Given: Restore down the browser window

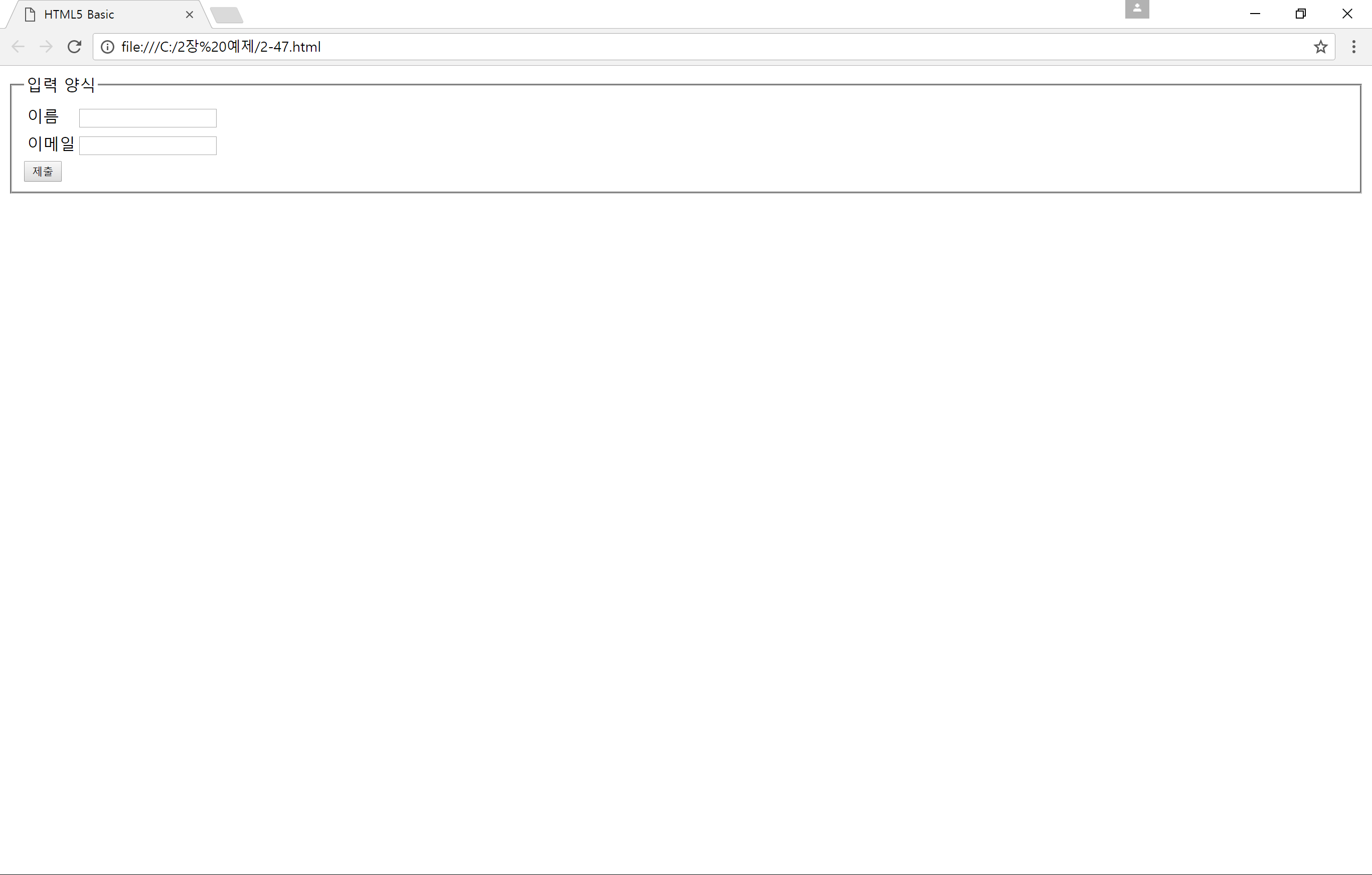Looking at the screenshot, I should pyautogui.click(x=1300, y=14).
